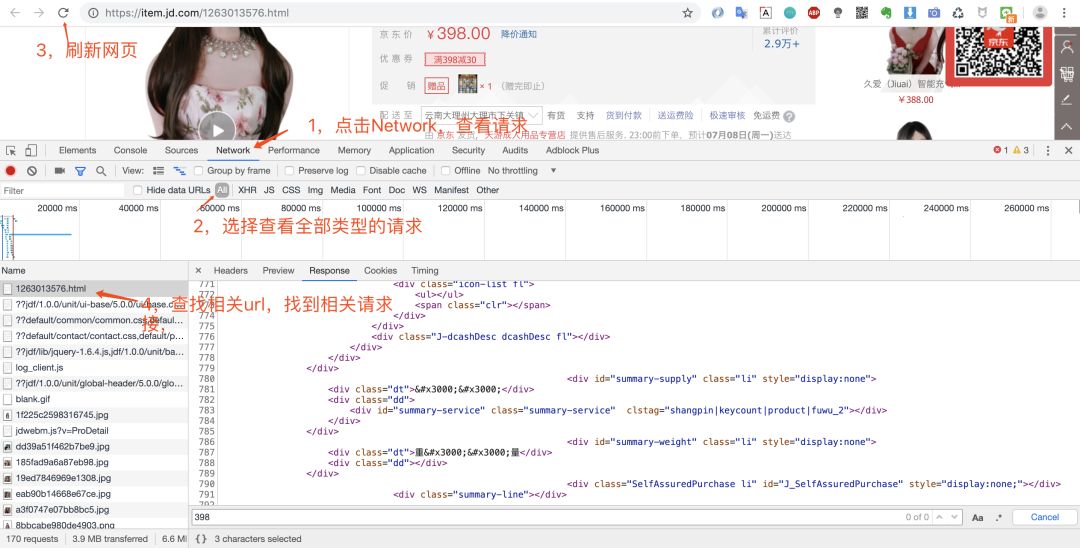
Task: Enable Group by frame checkbox
Action: pos(198,171)
